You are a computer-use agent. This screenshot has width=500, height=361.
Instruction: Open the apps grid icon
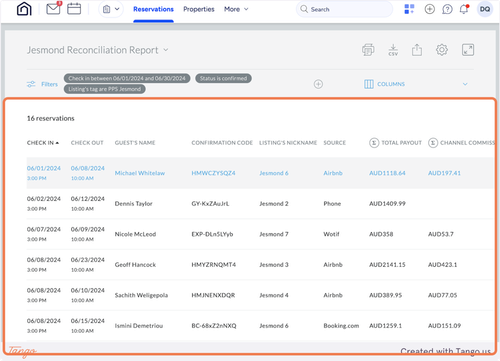(409, 9)
